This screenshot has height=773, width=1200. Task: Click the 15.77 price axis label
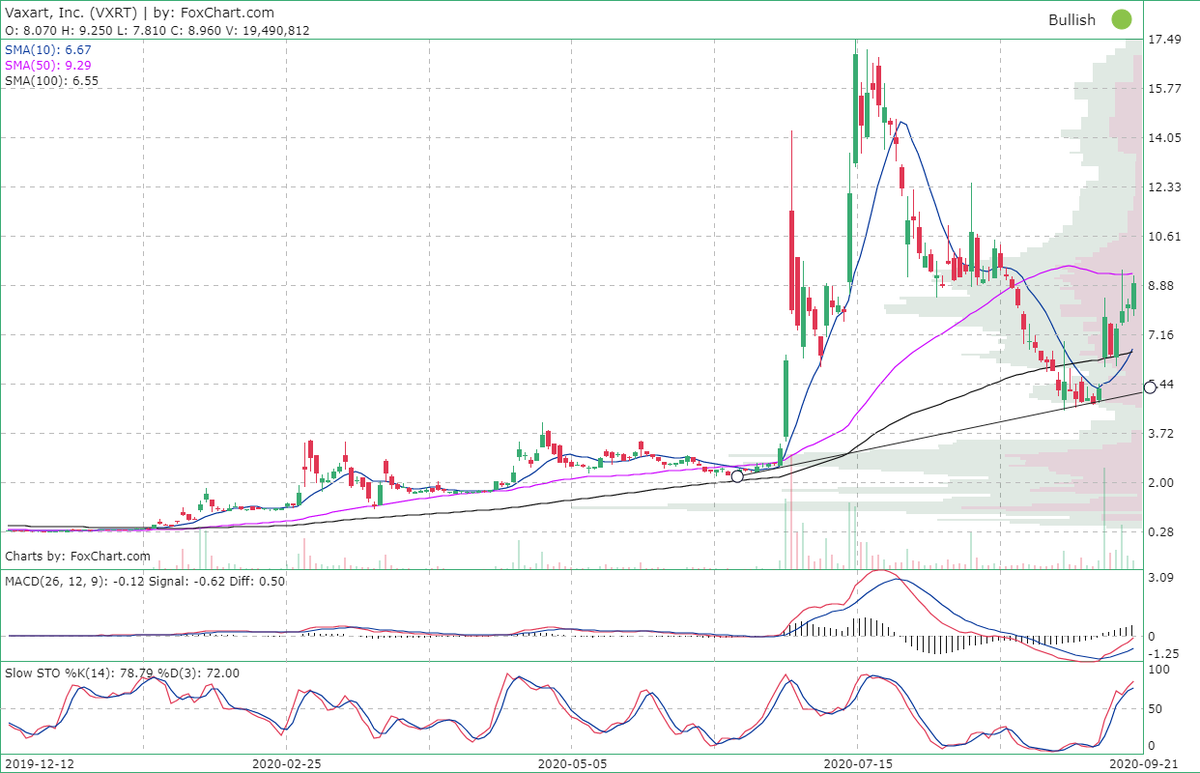[1166, 89]
